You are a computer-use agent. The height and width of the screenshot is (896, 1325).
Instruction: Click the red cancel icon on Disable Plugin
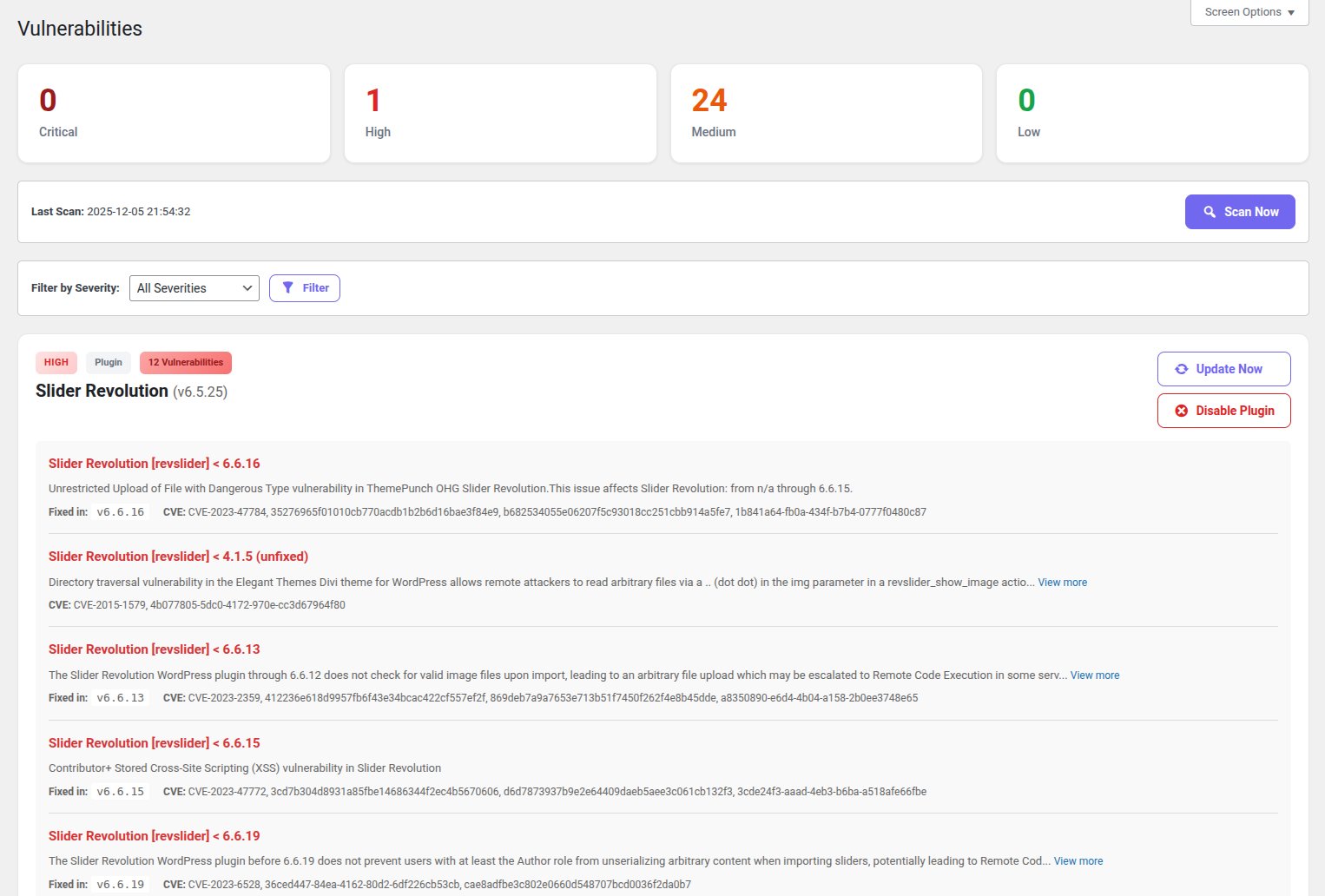(1181, 411)
